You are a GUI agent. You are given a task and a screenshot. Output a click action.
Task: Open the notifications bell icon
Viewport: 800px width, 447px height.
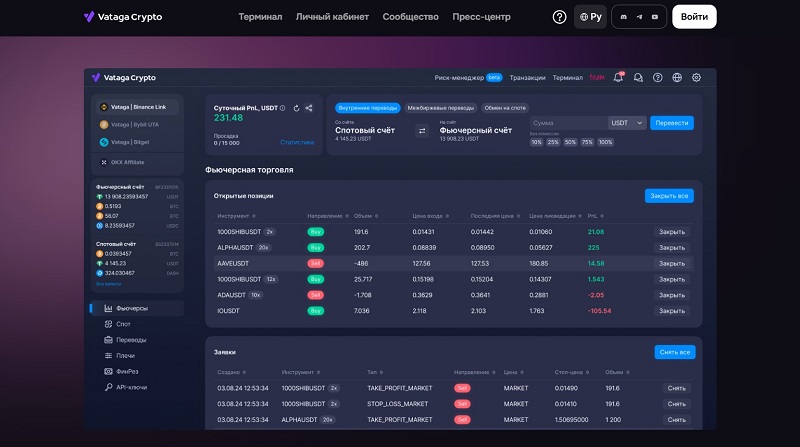(618, 78)
